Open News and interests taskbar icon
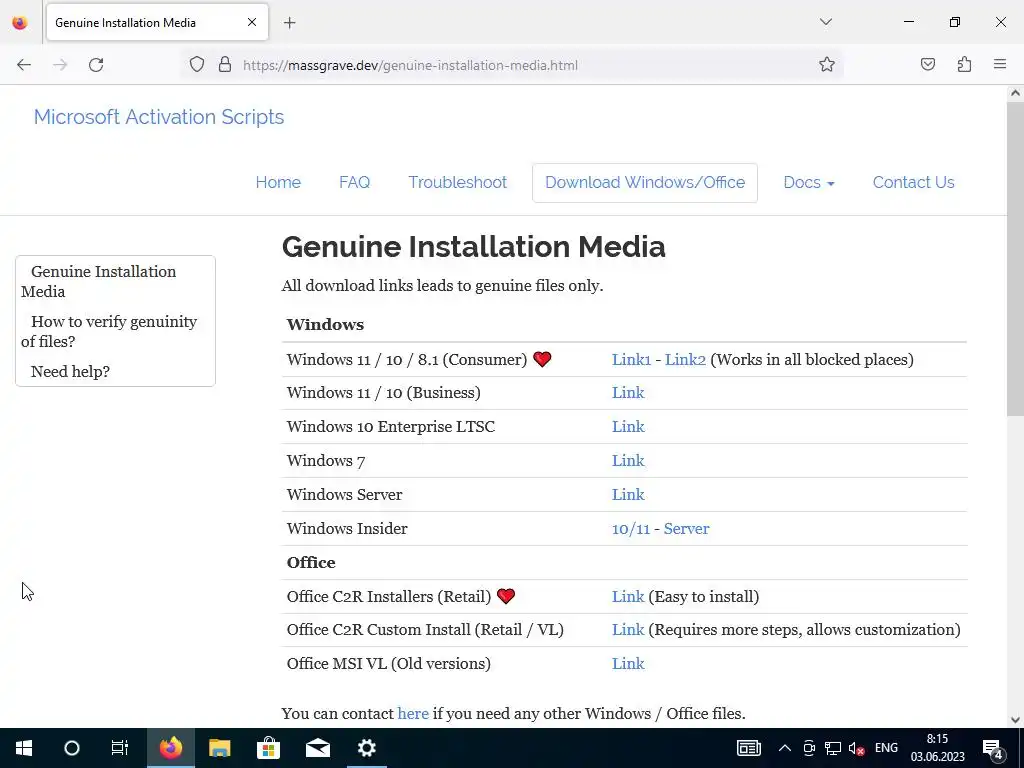1024x768 pixels. (748, 748)
